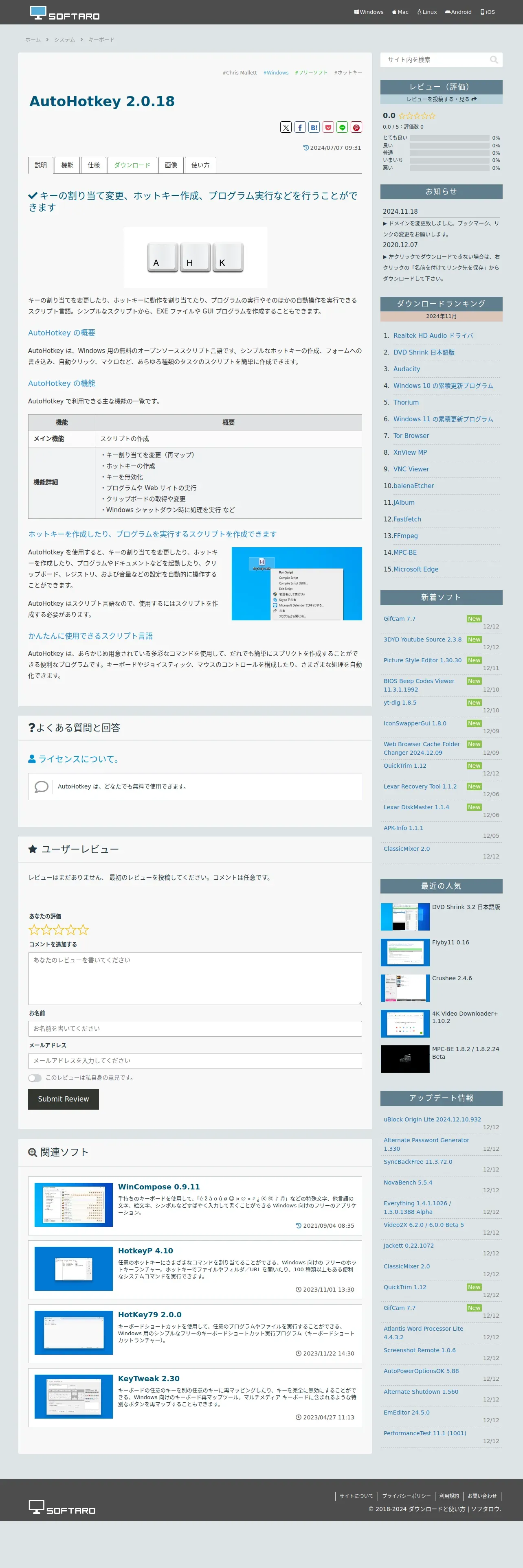Open the #フリーソフト tag link

tap(311, 72)
